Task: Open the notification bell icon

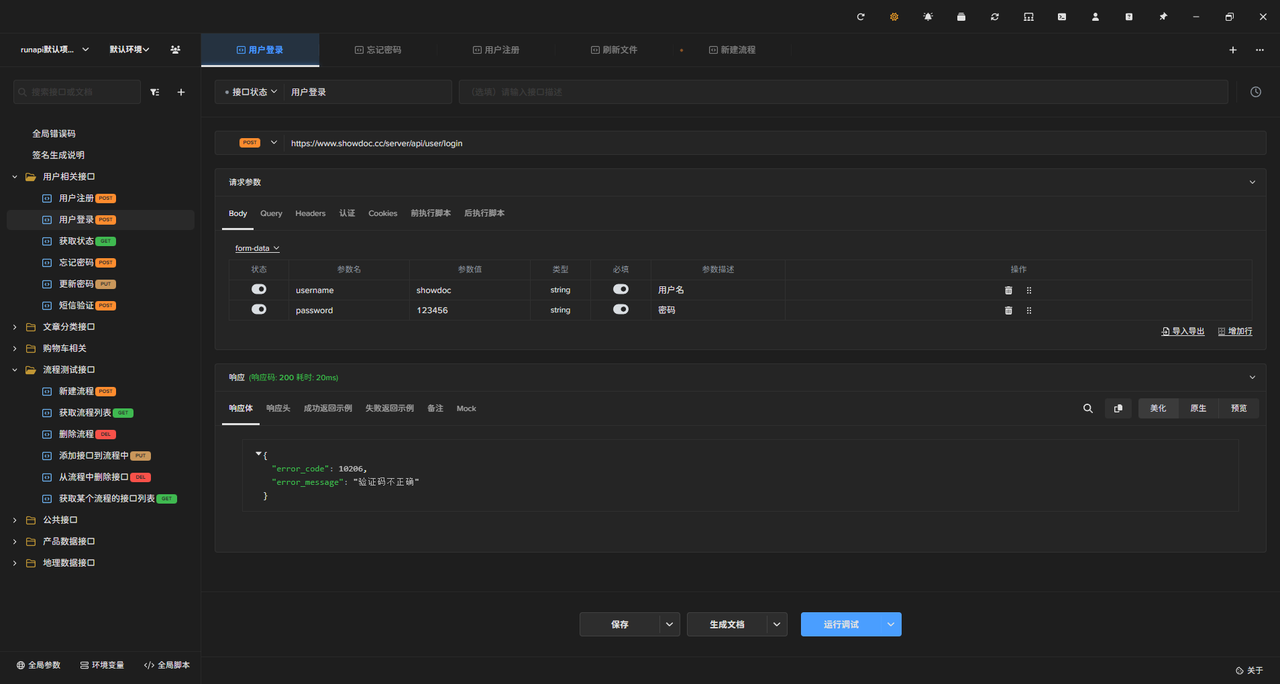Action: (928, 17)
